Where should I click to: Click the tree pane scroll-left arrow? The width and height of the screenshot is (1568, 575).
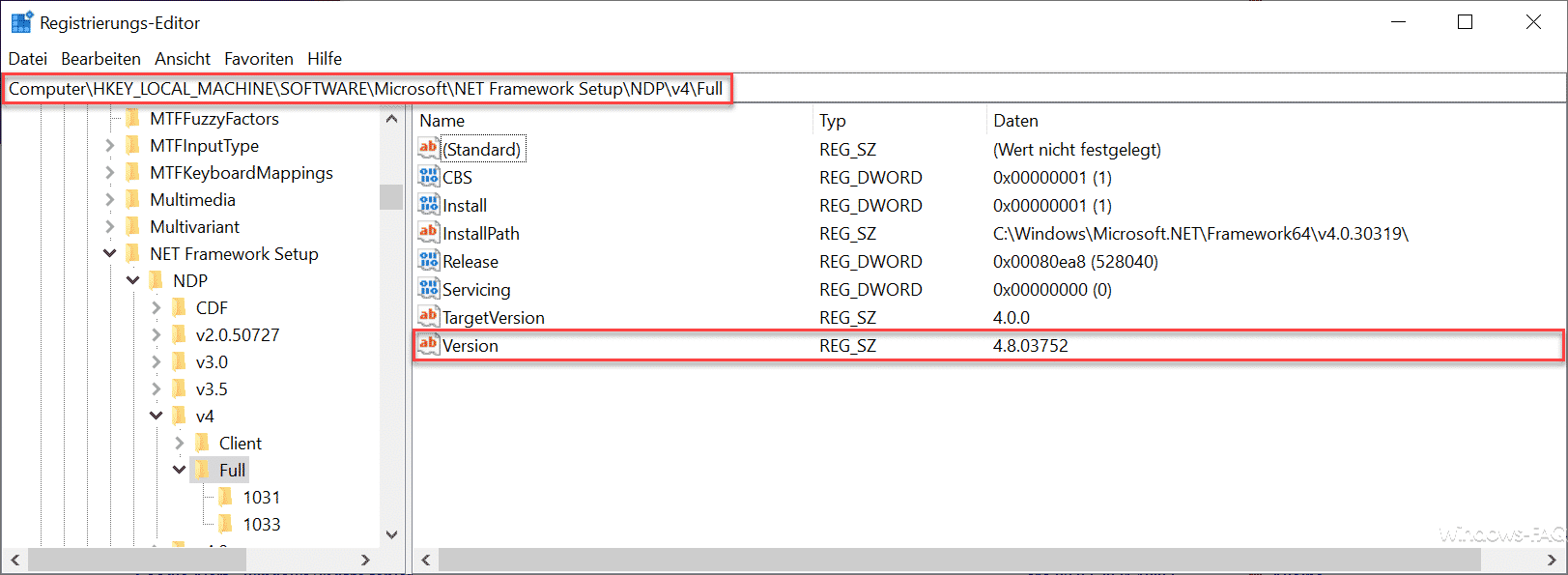click(14, 560)
